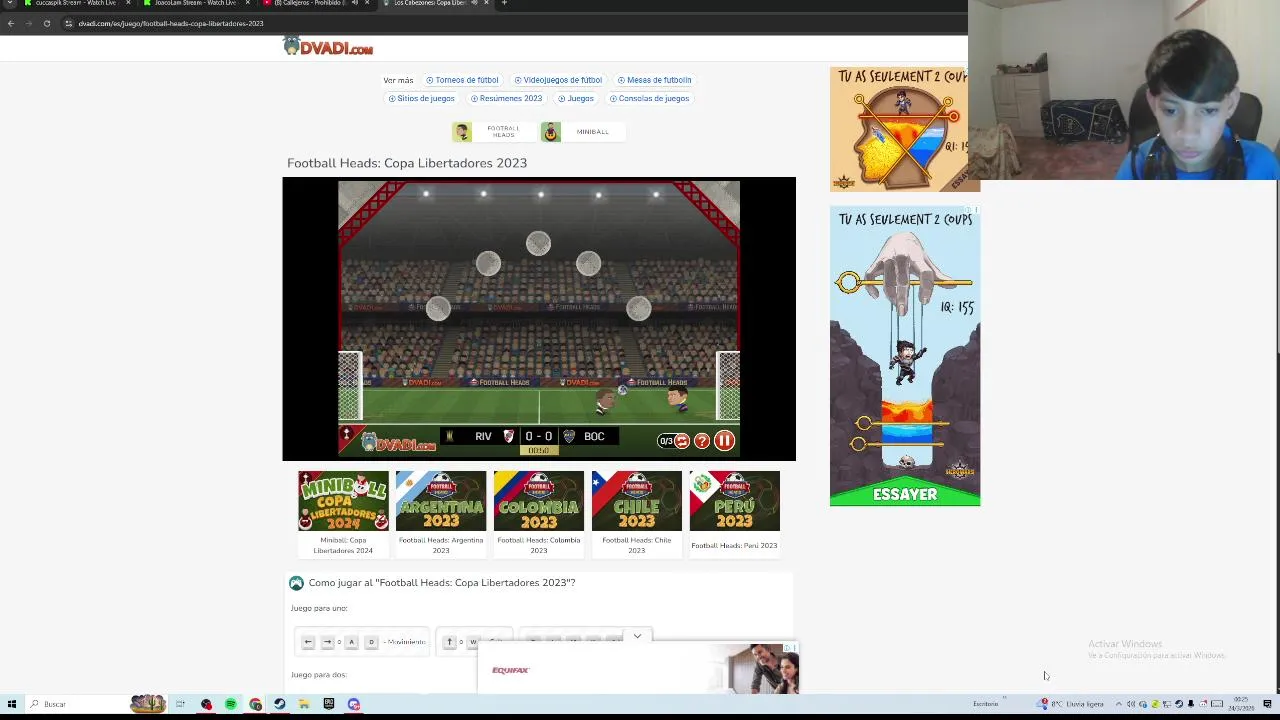Reload the page with refresh icon
Screen dimensions: 1280x720
[x=46, y=23]
